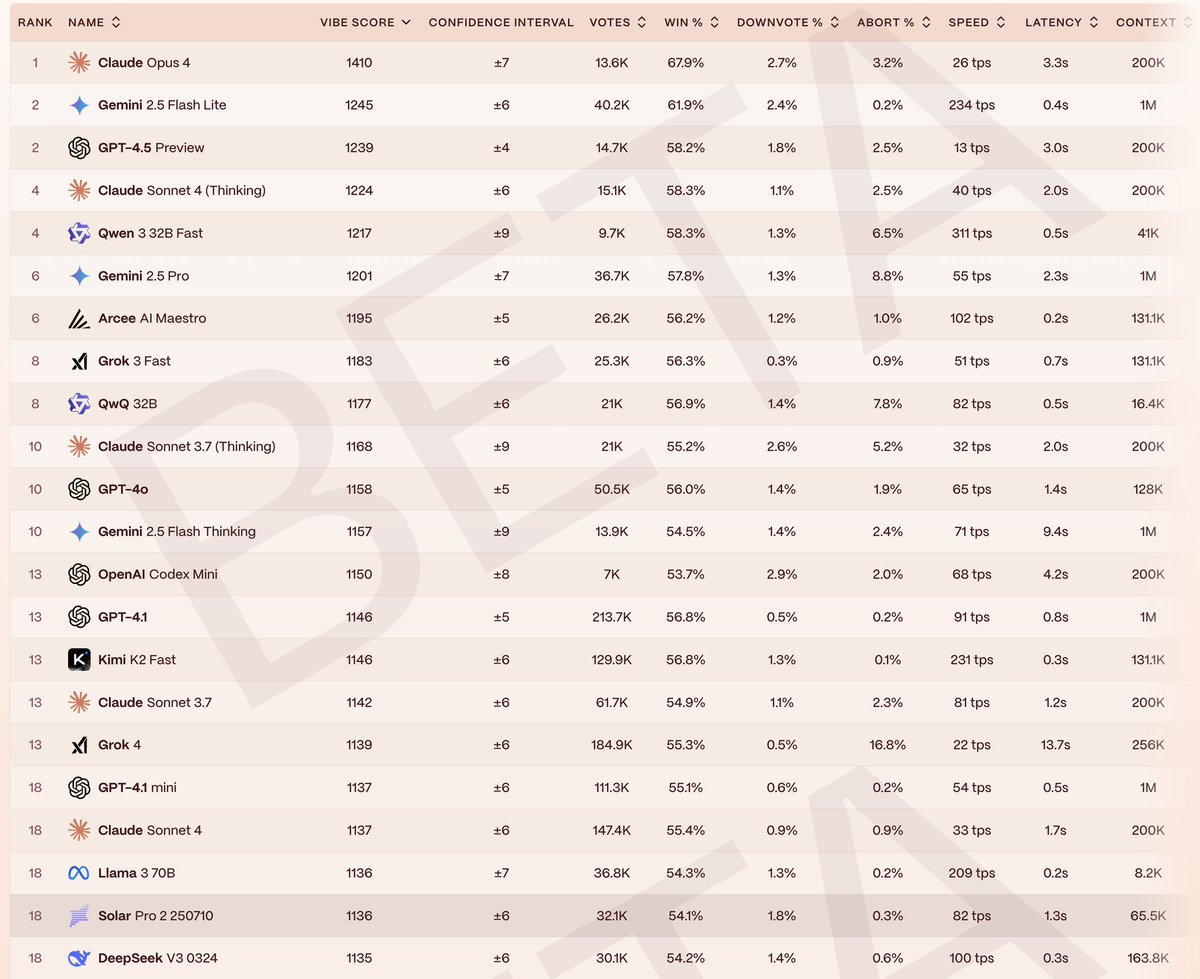Screen dimensions: 1200x979
Task: Click the xAI logo next to Grok 3 Fast
Action: point(78,361)
